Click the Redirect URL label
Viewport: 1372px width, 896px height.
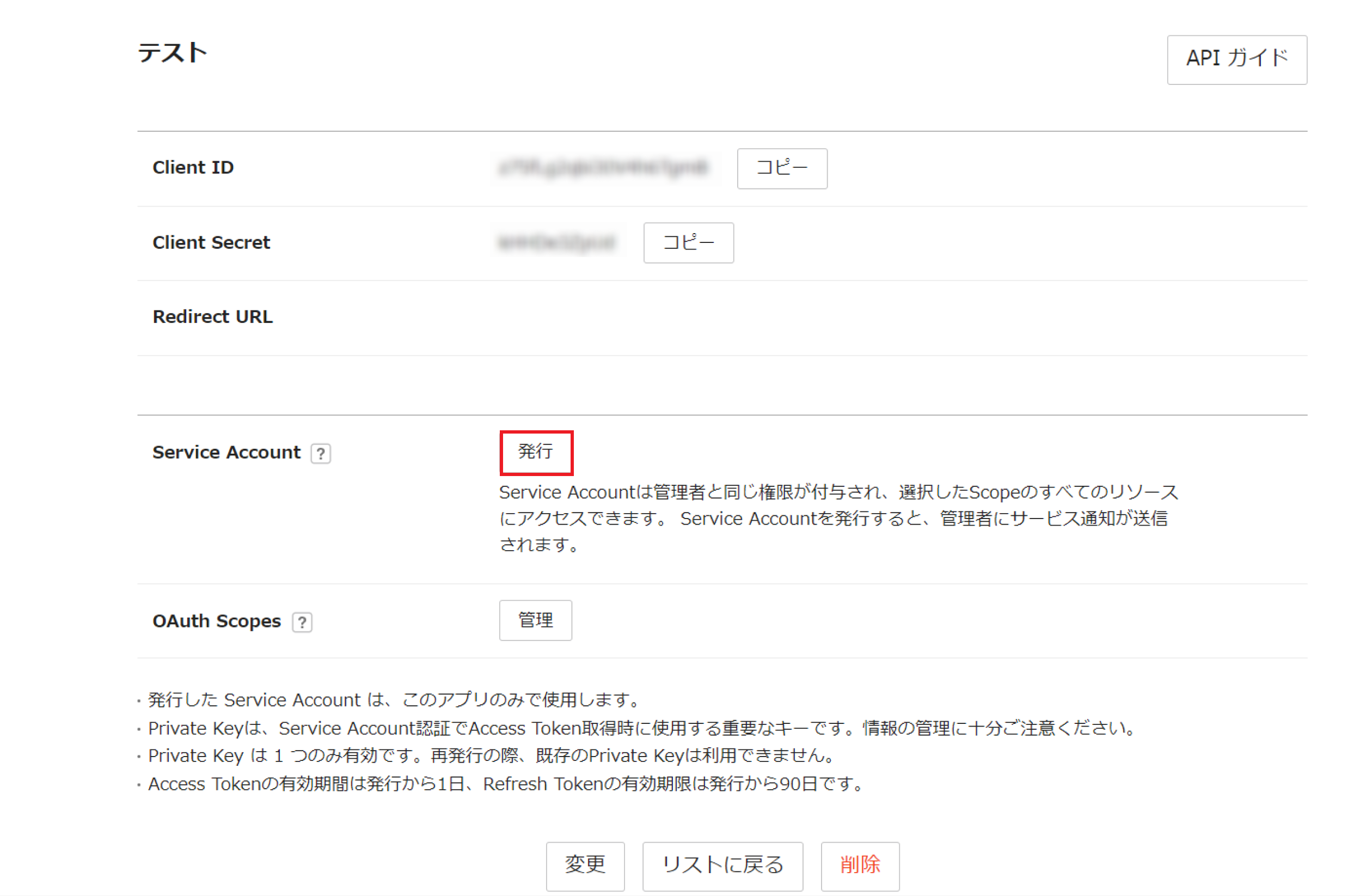tap(212, 316)
